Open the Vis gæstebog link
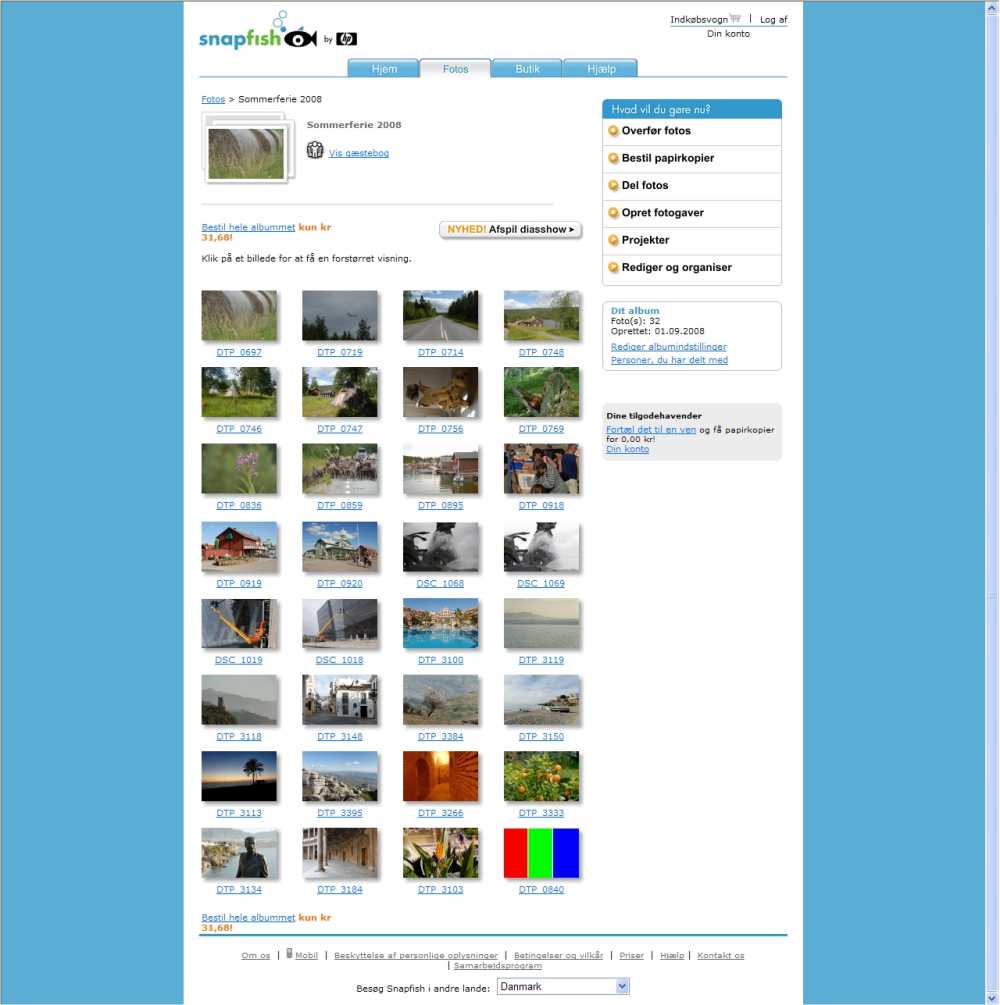 [358, 153]
